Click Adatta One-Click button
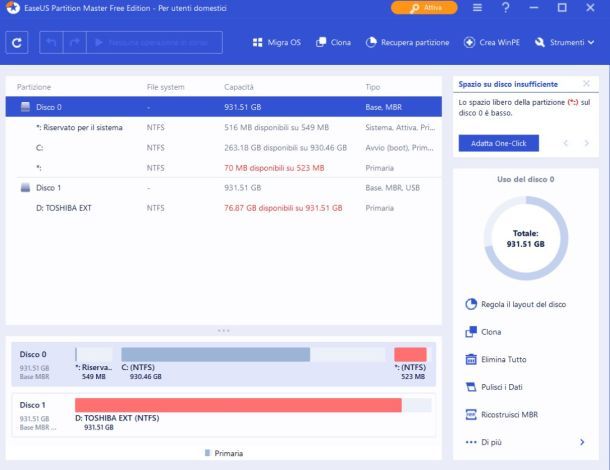 (x=499, y=143)
